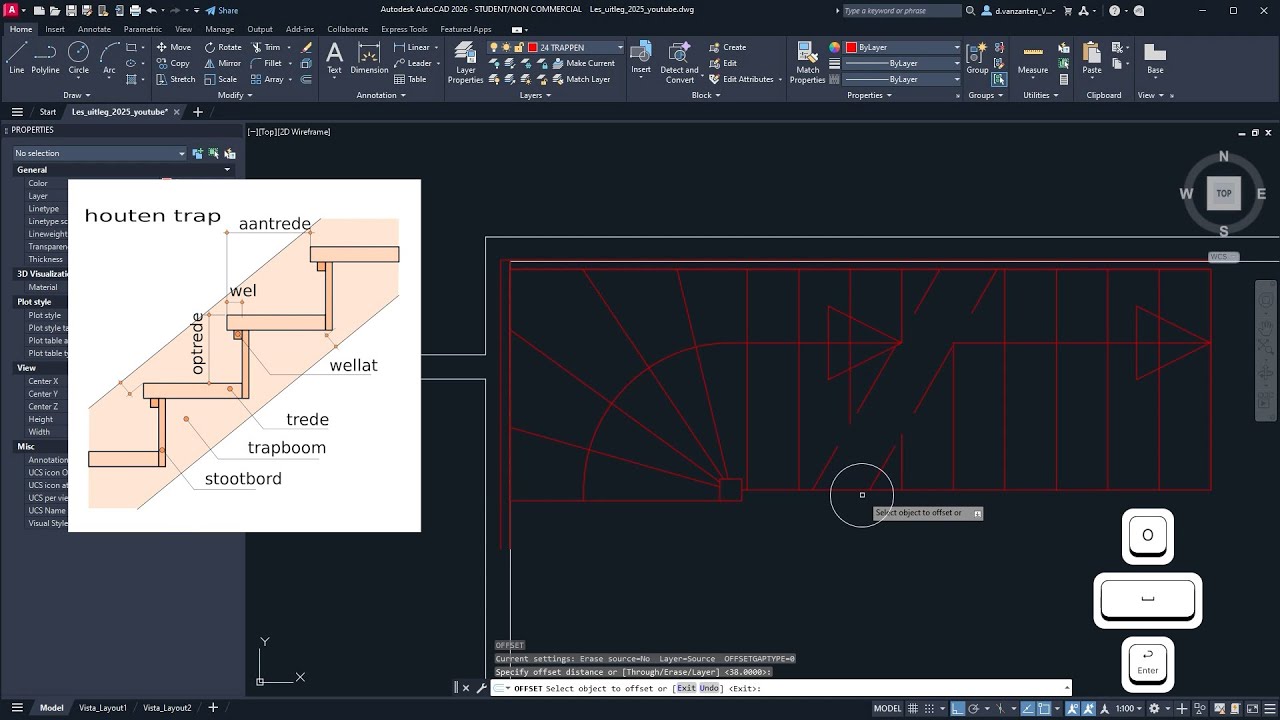
Task: Open the Insert block tool
Action: pos(641,57)
